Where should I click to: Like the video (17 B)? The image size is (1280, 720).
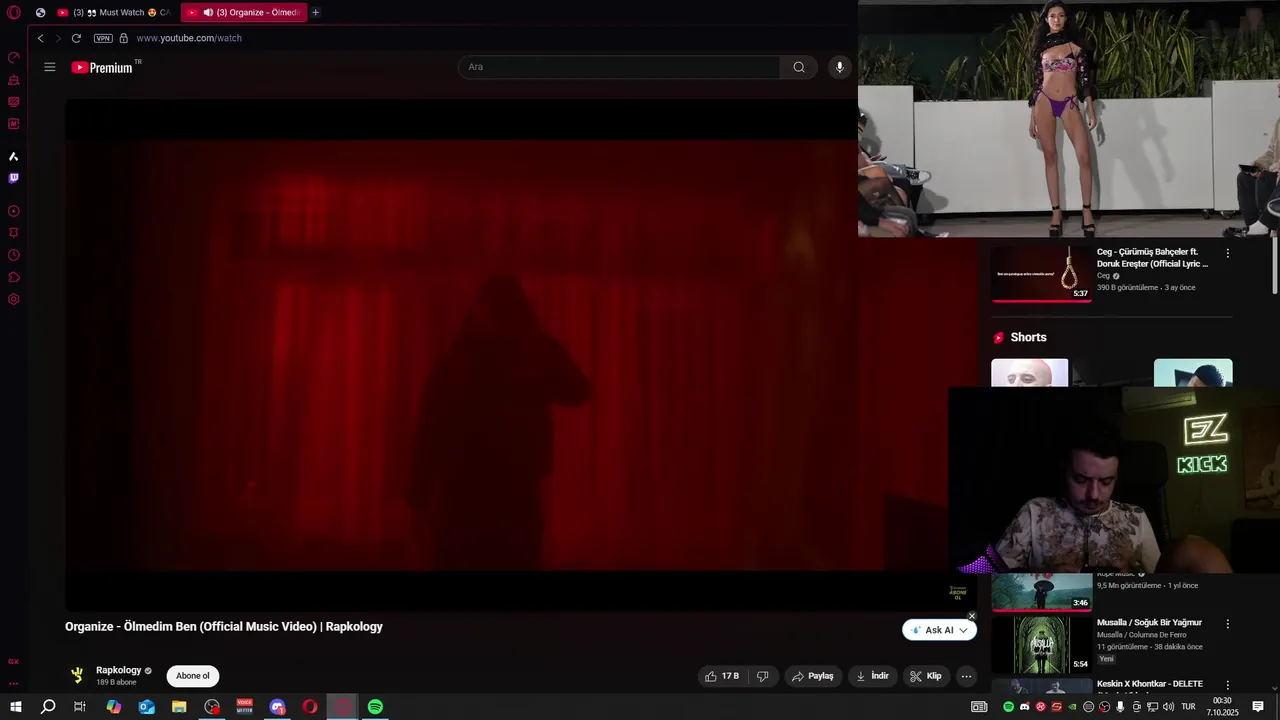(722, 676)
